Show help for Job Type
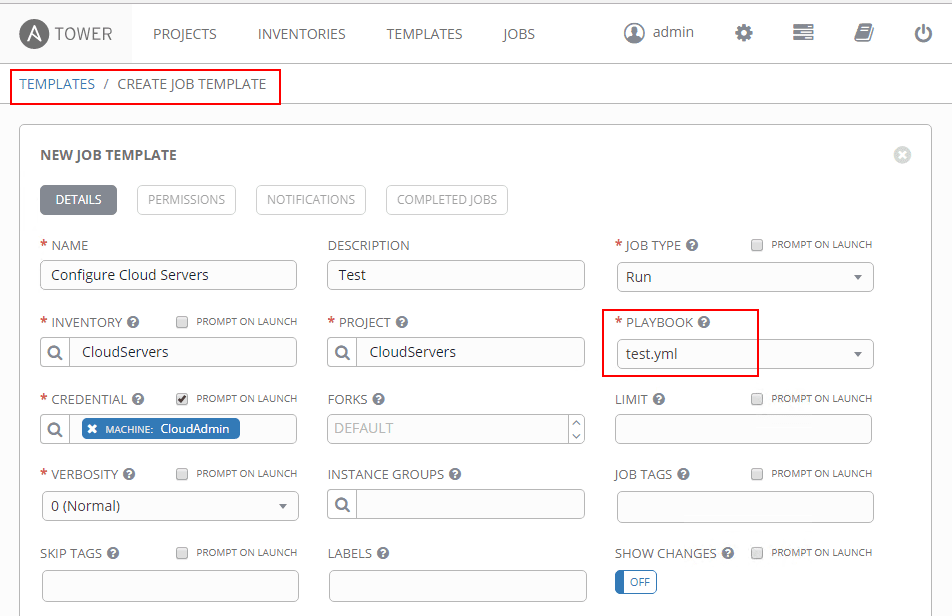952x616 pixels. tap(692, 245)
